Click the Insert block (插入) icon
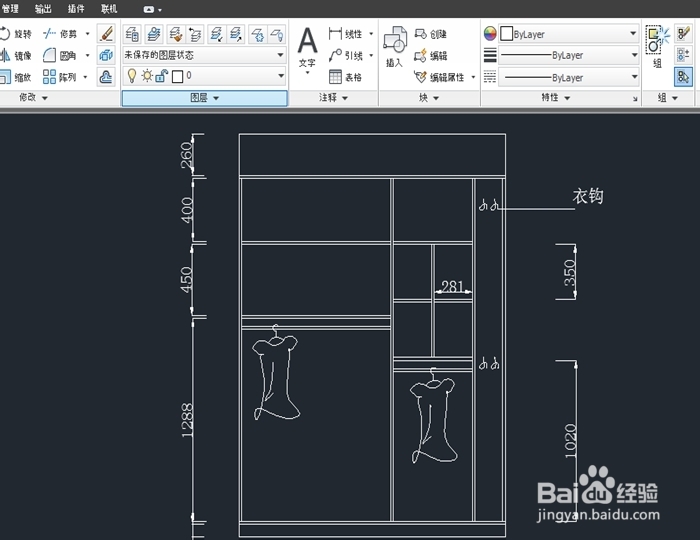 [395, 46]
